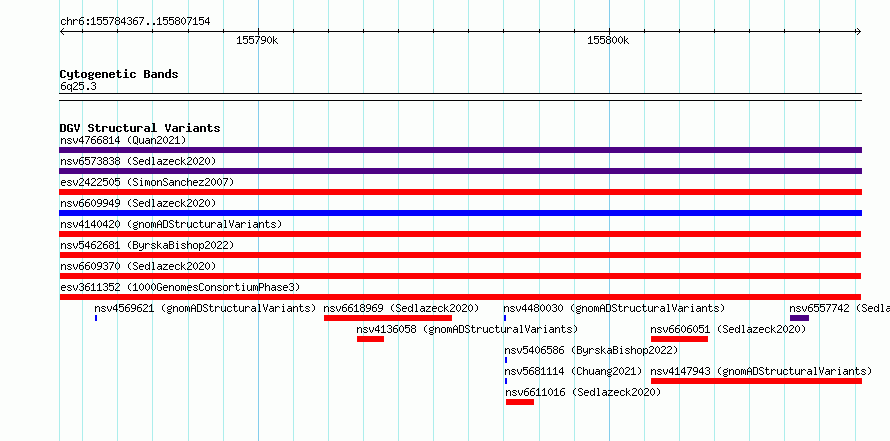Click the red bar under esv3611352
This screenshot has height=441, width=890.
(460, 297)
